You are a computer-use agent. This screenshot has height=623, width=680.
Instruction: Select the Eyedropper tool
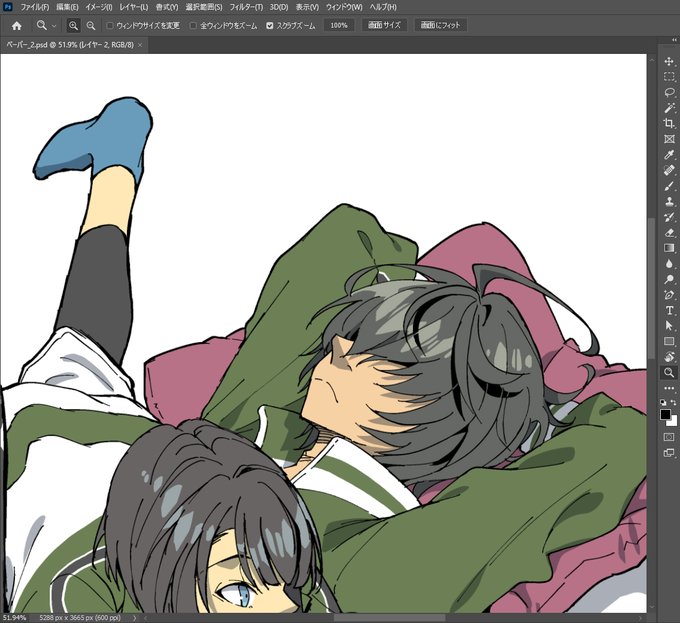click(669, 154)
